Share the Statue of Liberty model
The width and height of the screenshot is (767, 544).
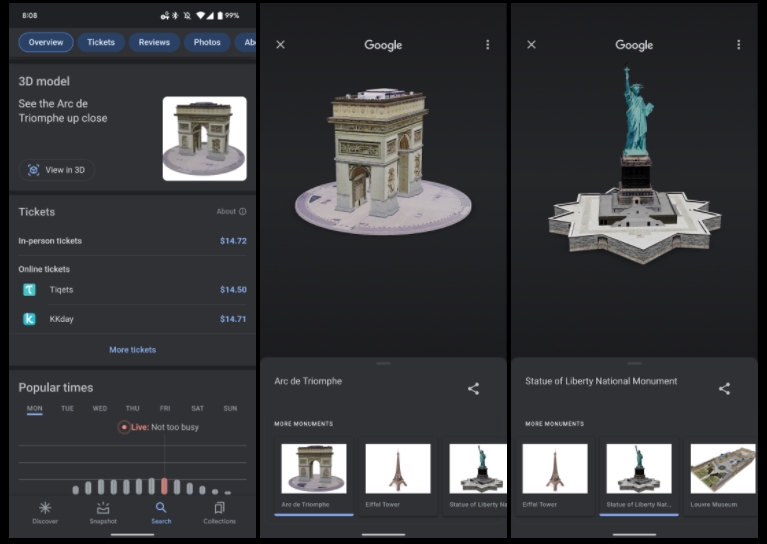tap(724, 389)
